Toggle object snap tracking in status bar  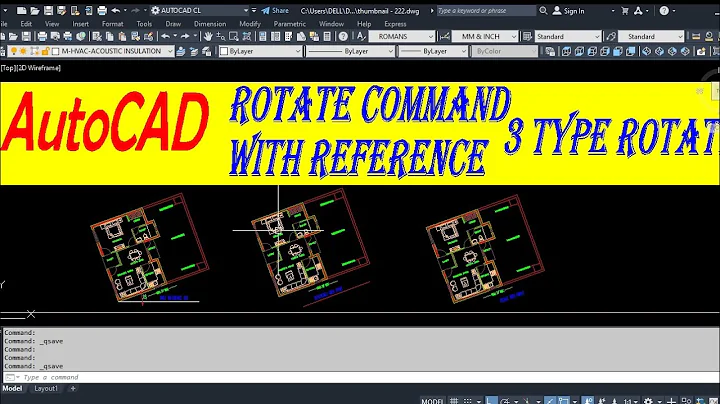click(550, 401)
